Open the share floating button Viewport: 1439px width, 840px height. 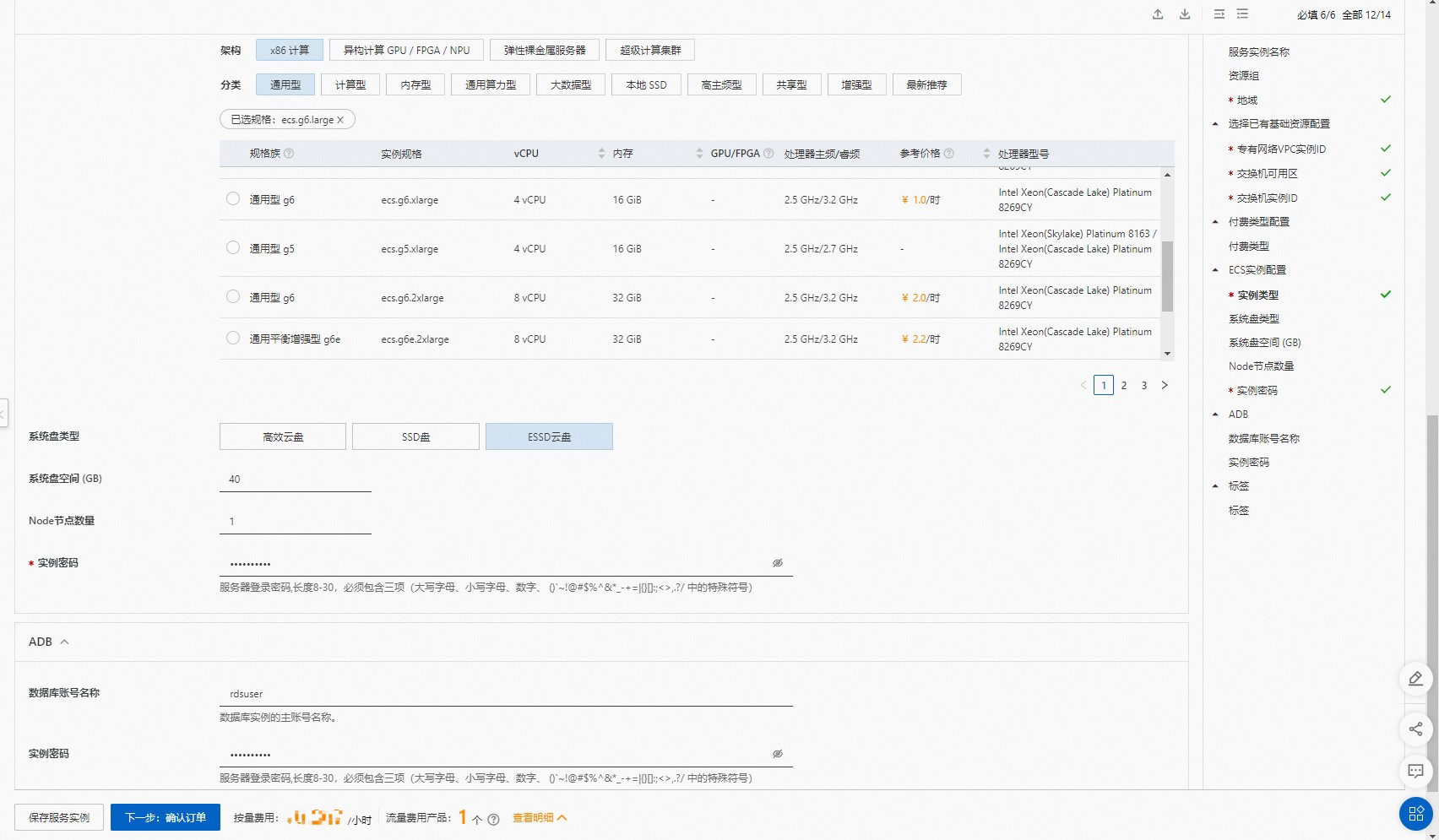click(1416, 729)
